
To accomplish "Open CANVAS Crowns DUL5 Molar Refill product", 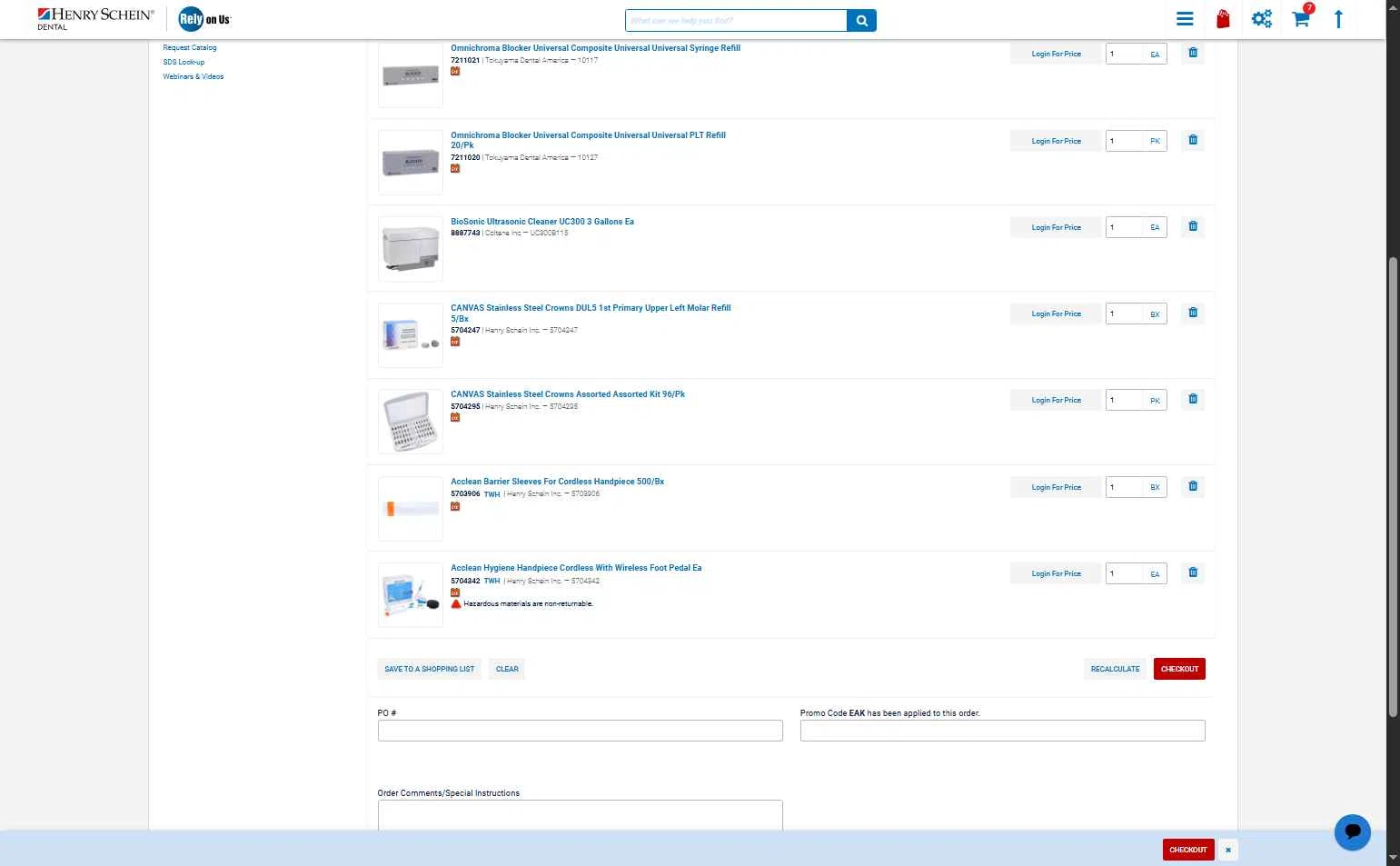I will (x=591, y=314).
